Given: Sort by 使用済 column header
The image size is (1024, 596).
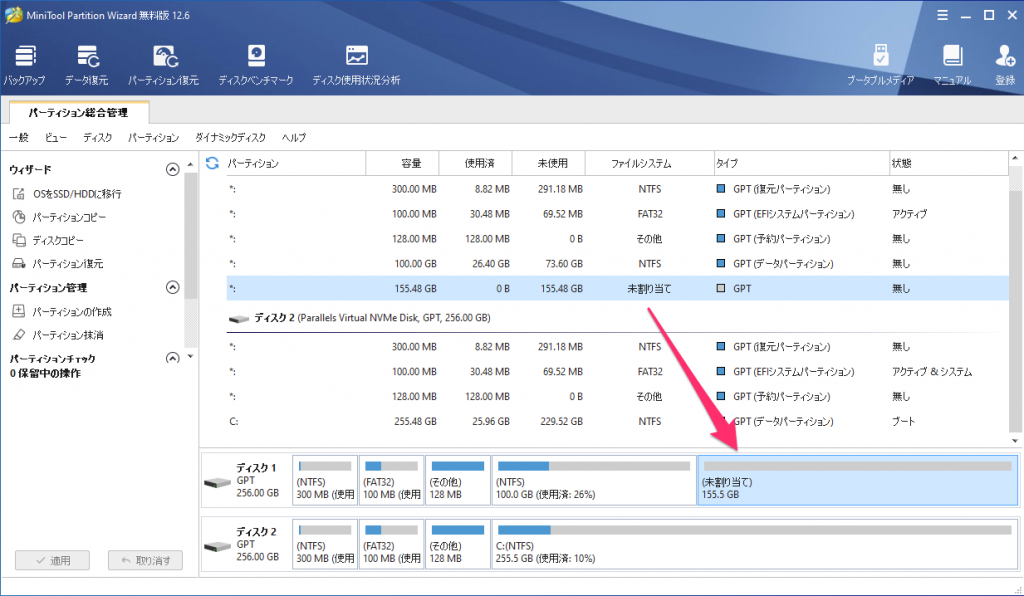Looking at the screenshot, I should point(476,163).
